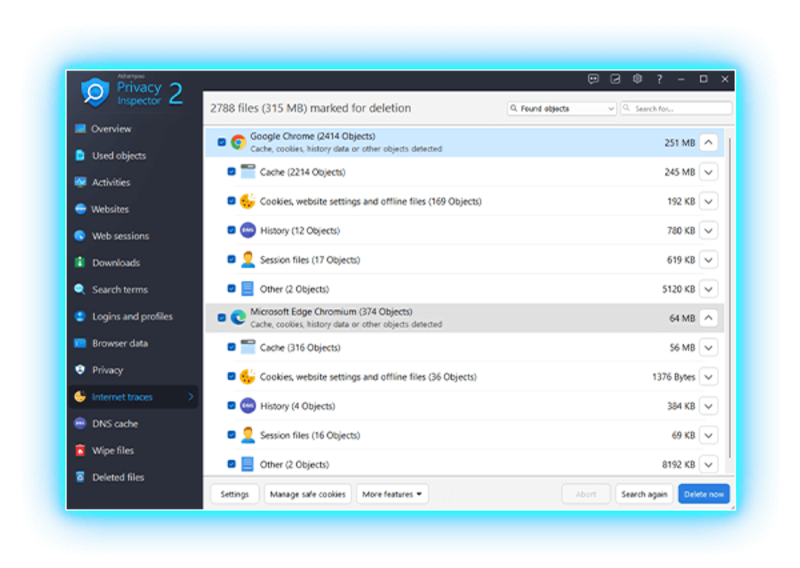Expand Session files 619 KB row
800x568 pixels.
coord(709,260)
